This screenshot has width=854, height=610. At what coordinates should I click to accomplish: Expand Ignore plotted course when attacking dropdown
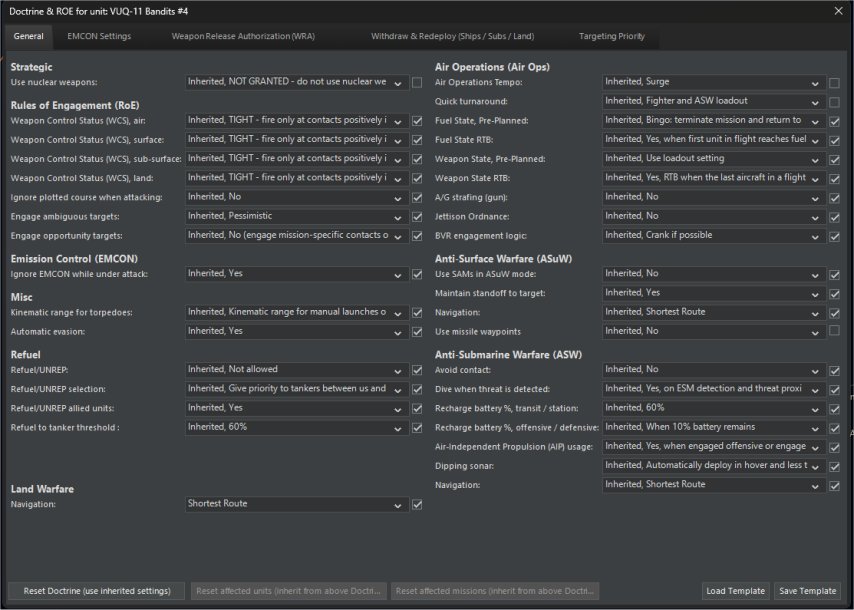click(x=297, y=197)
